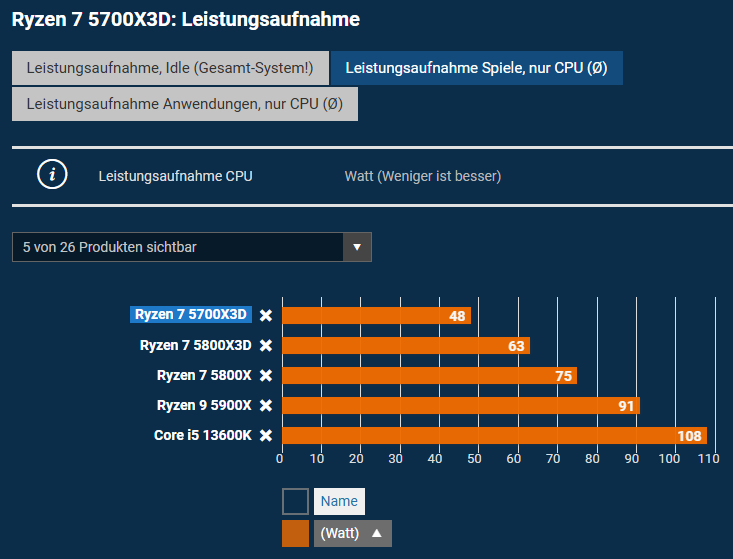
Task: Open the info icon beside Leistungsaufnahme CPU
Action: click(52, 175)
